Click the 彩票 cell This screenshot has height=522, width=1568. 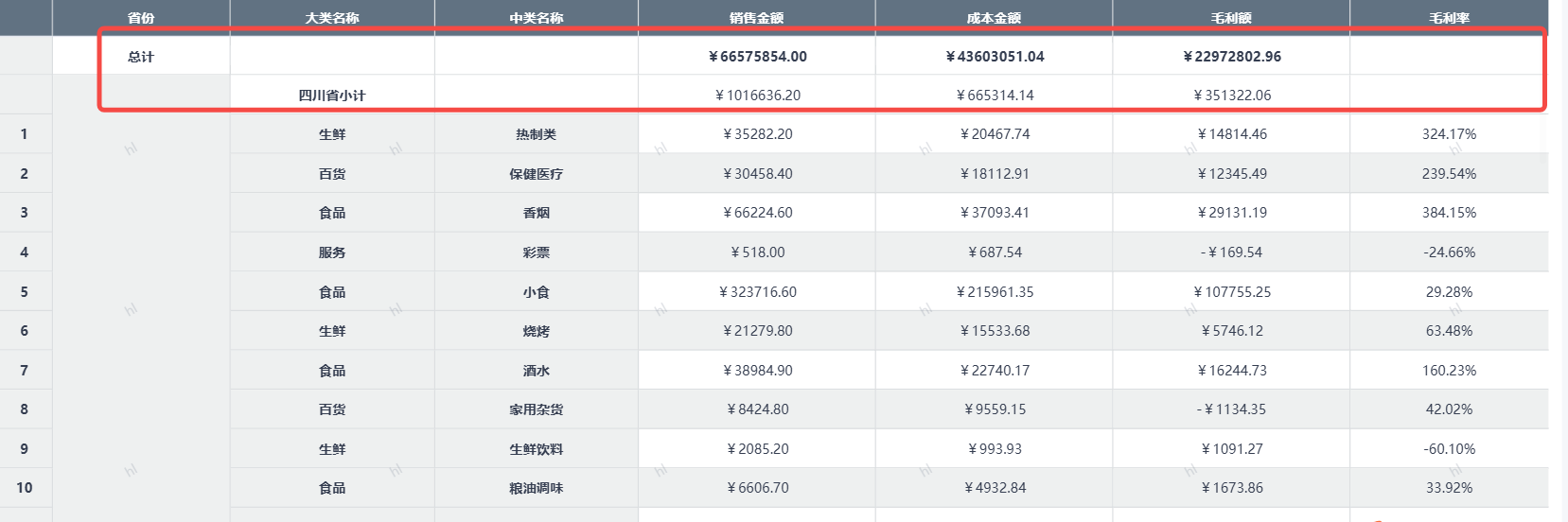[537, 252]
